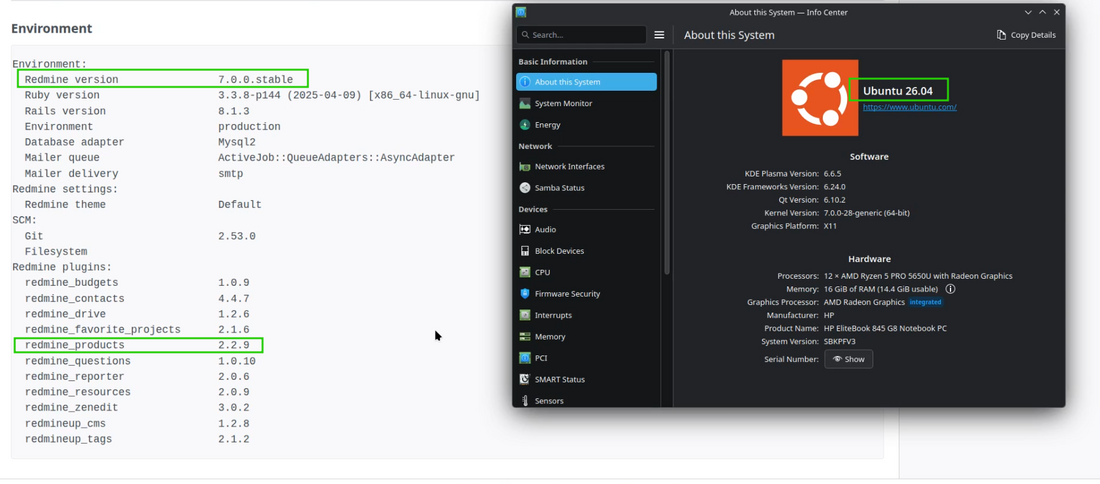
Task: Select About this System in sidebar
Action: 586,82
